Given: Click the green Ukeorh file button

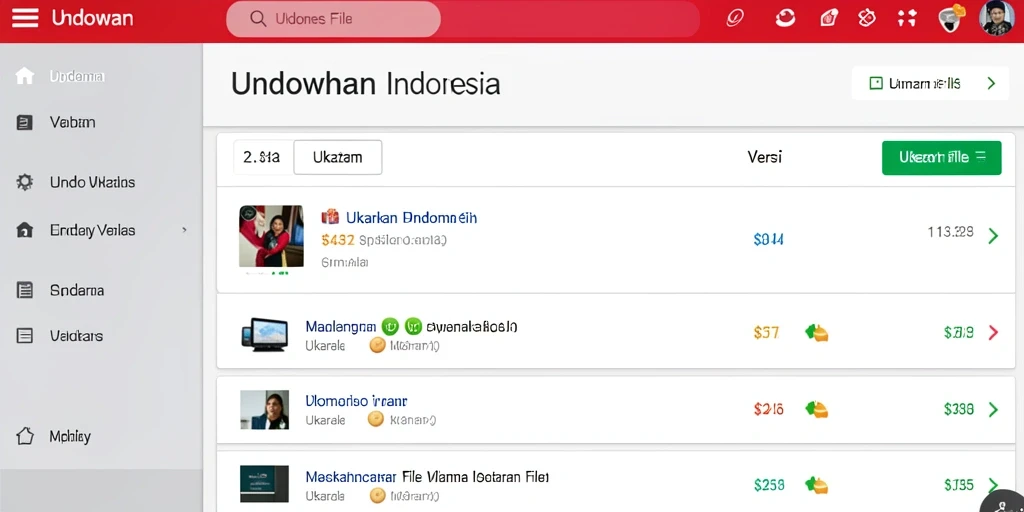Looking at the screenshot, I should pos(941,157).
